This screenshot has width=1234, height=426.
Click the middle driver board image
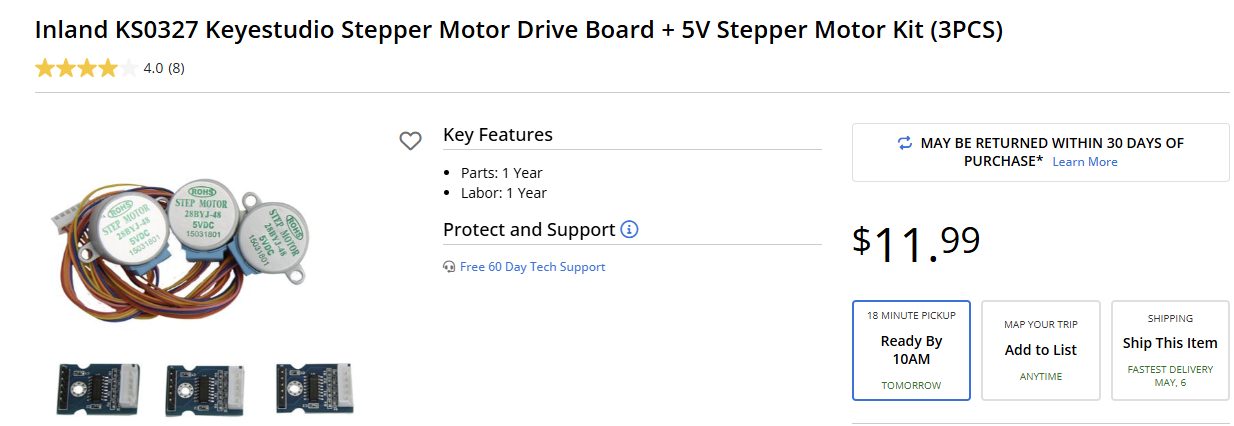pos(207,389)
